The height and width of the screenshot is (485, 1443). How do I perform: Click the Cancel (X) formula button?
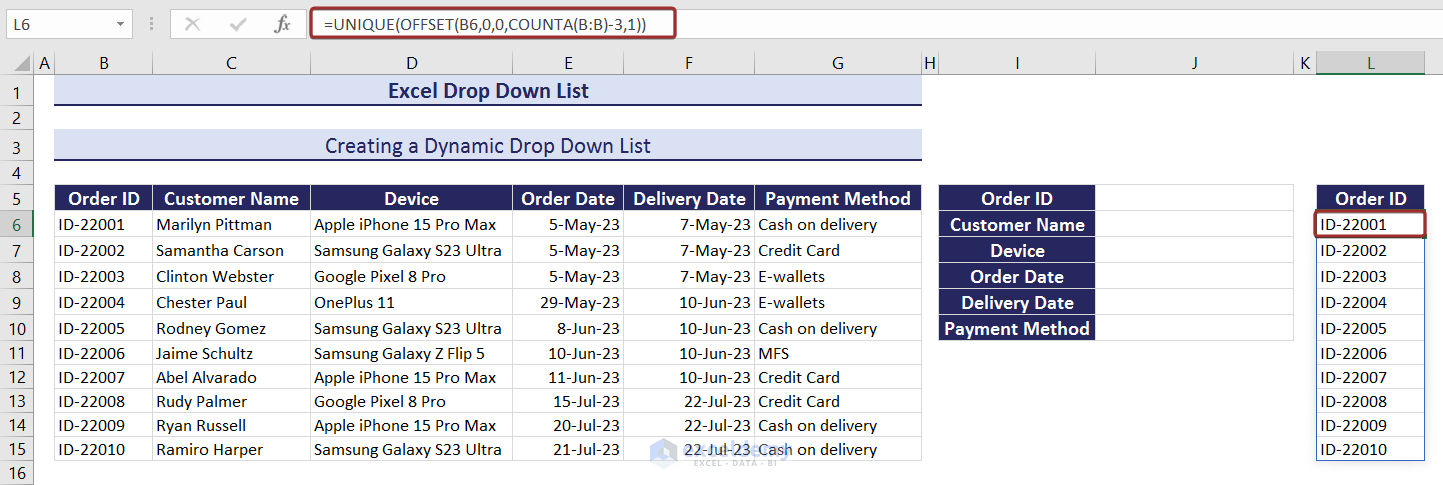[x=193, y=24]
